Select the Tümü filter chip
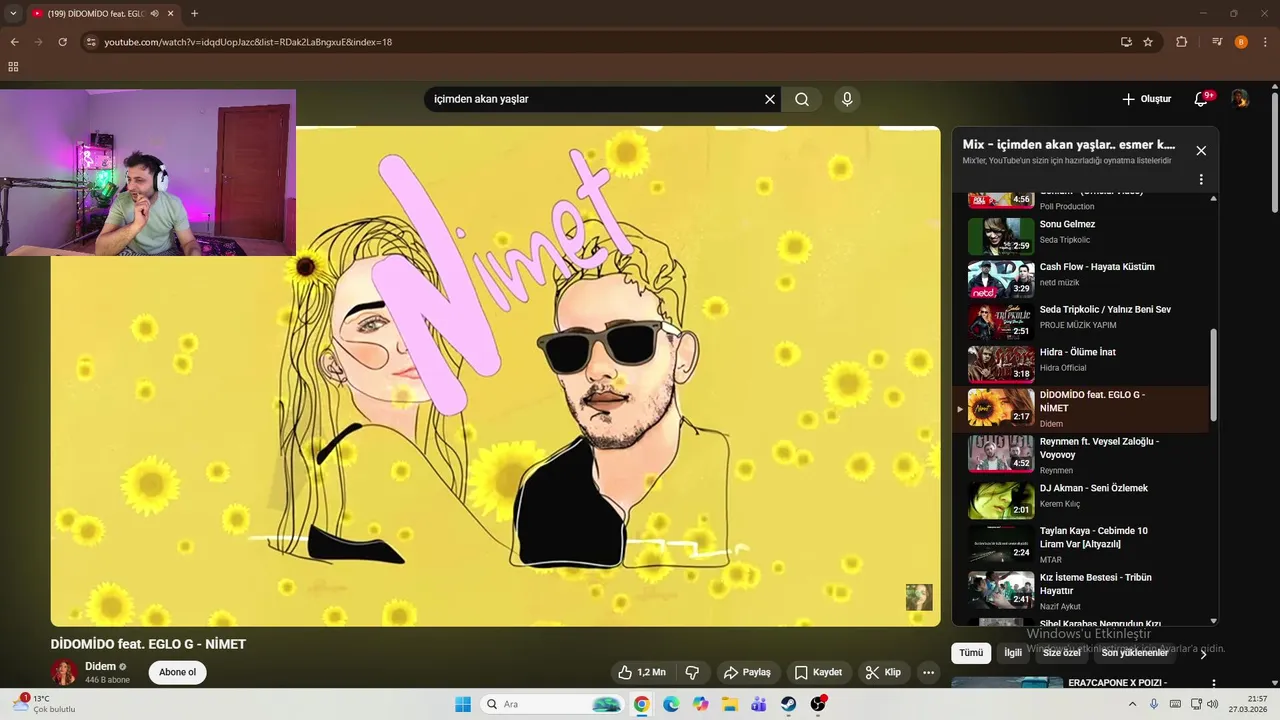This screenshot has height=720, width=1280. point(971,653)
